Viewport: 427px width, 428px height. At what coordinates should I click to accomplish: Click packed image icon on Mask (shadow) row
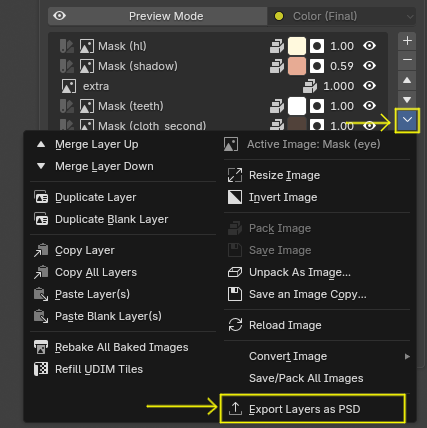[x=277, y=66]
